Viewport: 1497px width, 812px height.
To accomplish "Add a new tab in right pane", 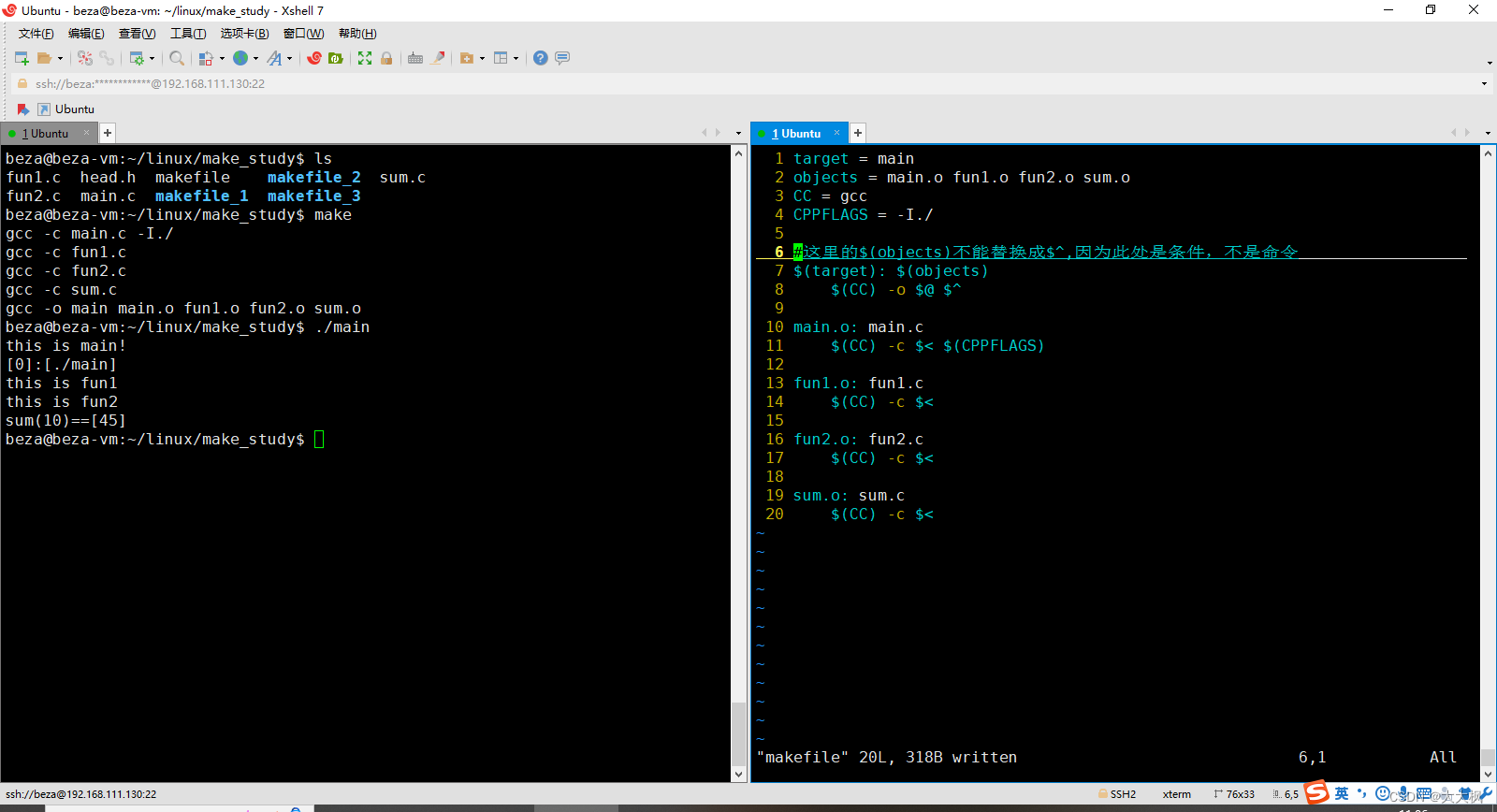I will click(x=858, y=133).
